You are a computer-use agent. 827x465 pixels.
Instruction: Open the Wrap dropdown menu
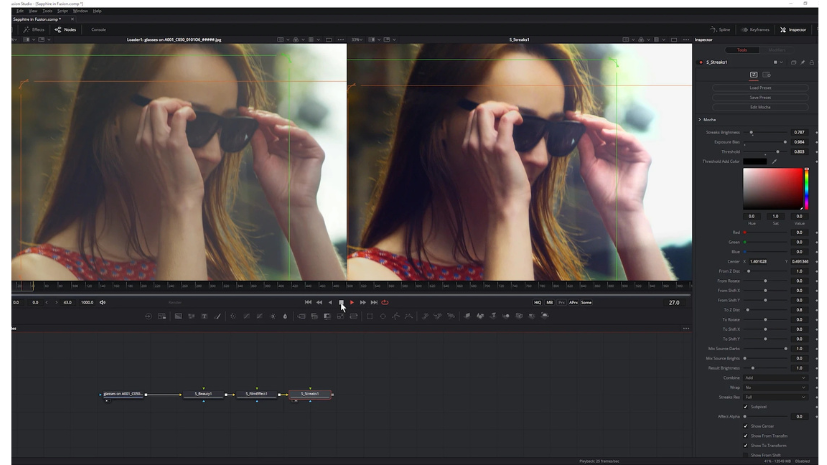click(x=775, y=387)
